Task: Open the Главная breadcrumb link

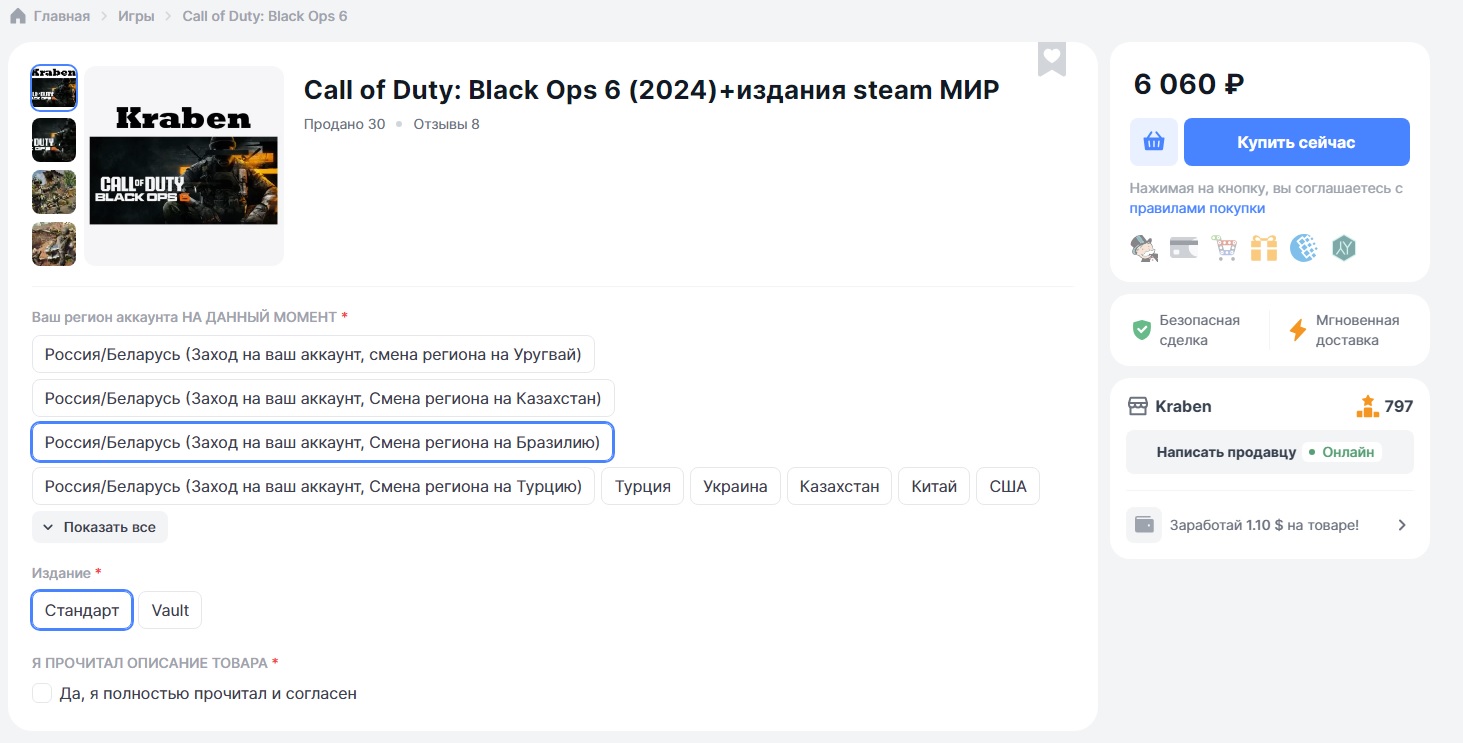Action: [61, 16]
